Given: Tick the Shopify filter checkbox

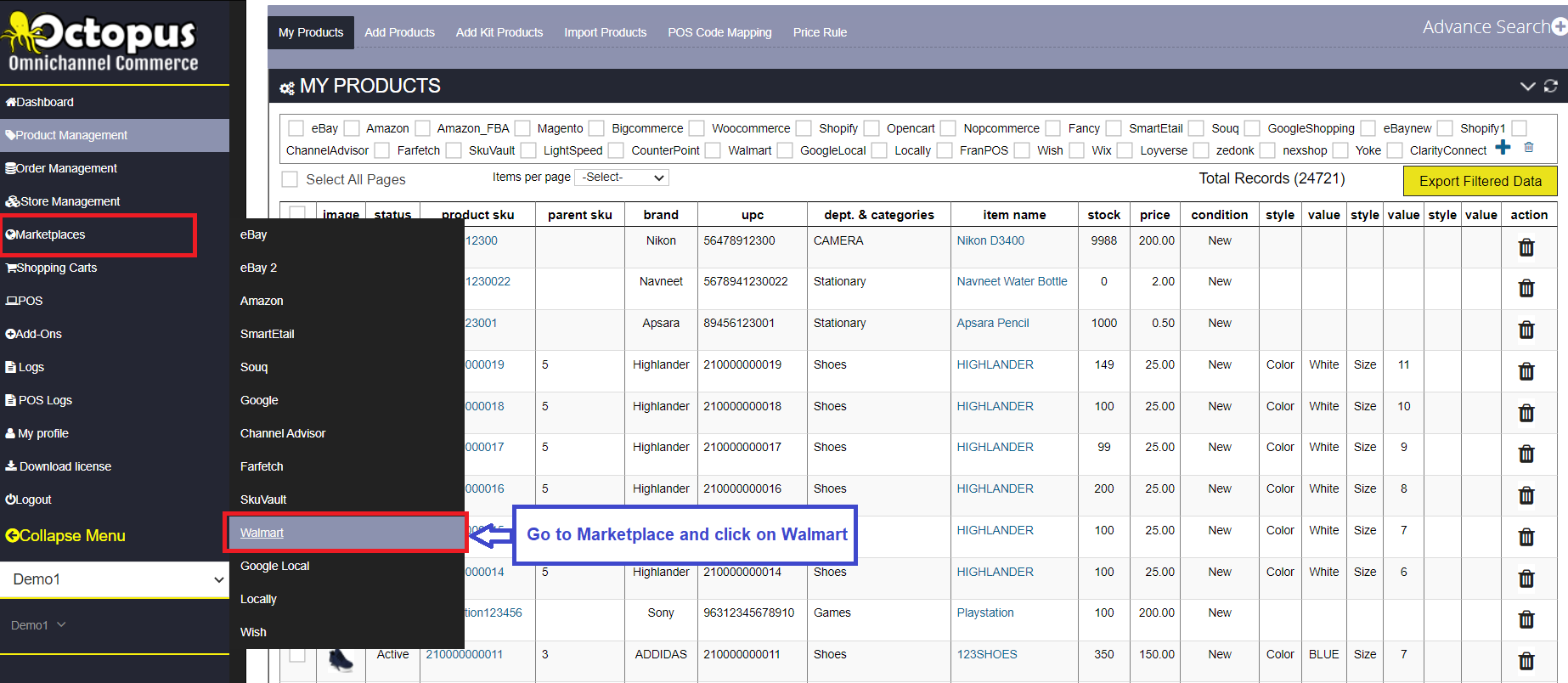Looking at the screenshot, I should (x=804, y=128).
